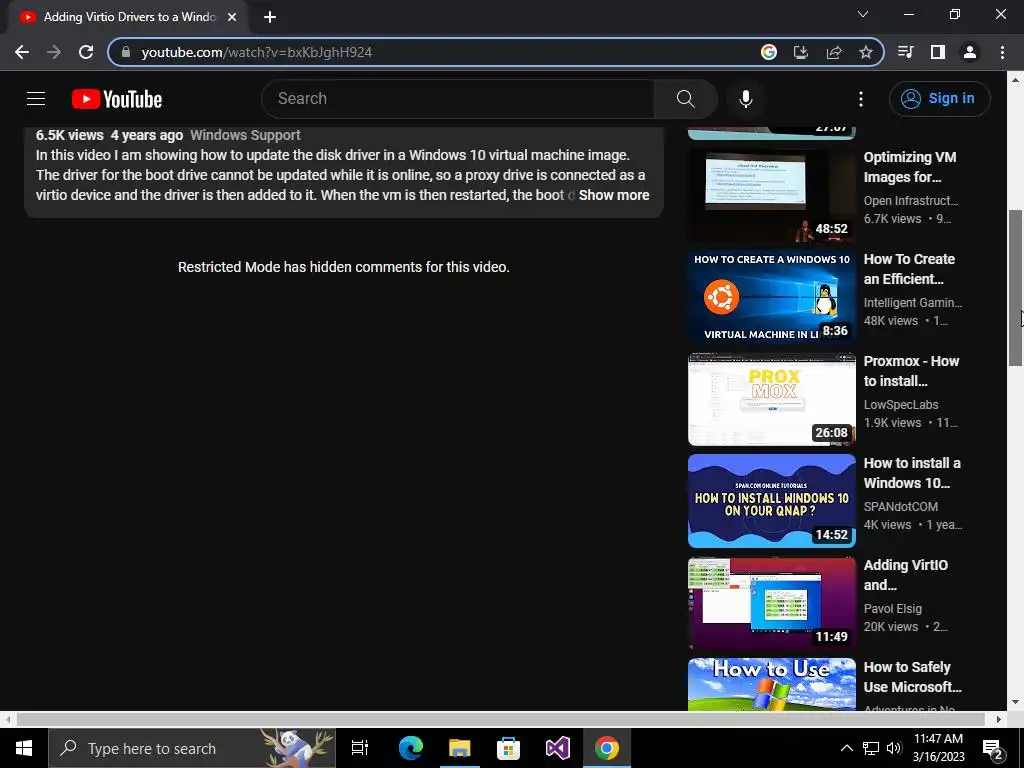Click the Restricted Mode hidden comments notice

[344, 267]
